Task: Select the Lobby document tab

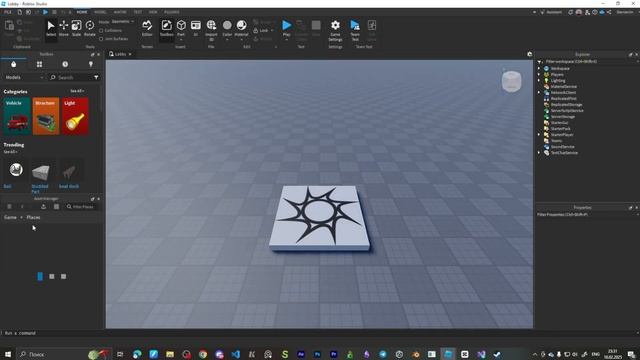Action: [x=120, y=54]
